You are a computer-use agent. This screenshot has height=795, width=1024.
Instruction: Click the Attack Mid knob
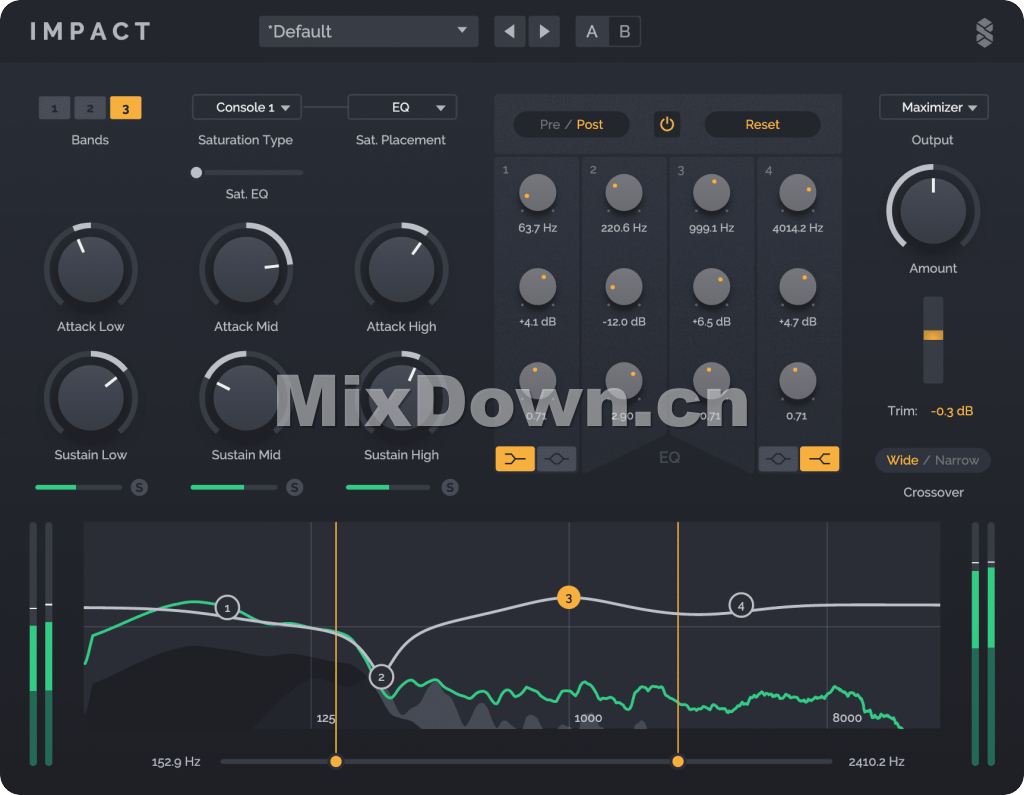[x=246, y=268]
